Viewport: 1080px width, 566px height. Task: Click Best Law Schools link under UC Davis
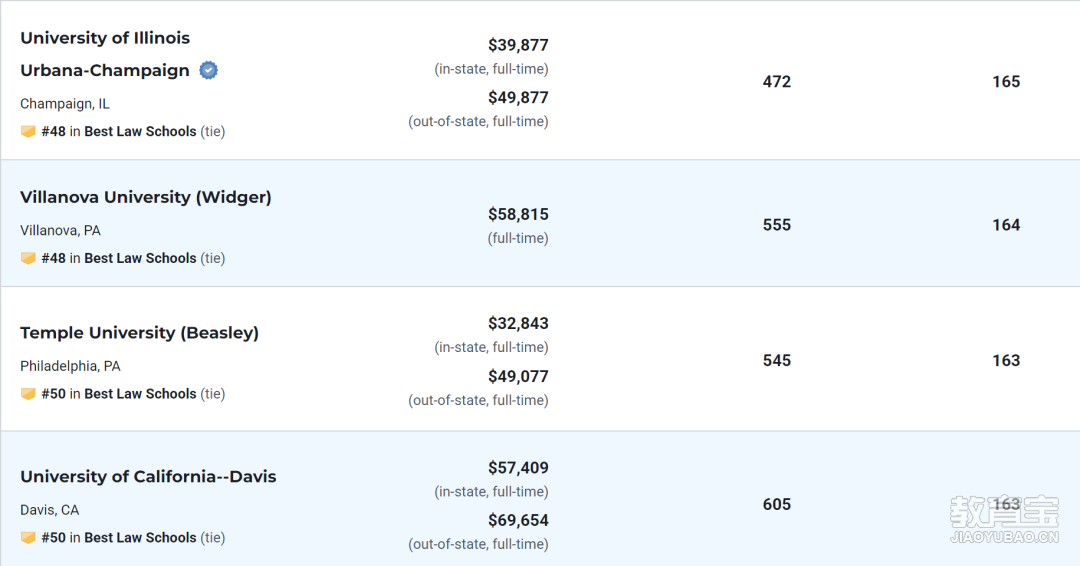click(x=140, y=538)
